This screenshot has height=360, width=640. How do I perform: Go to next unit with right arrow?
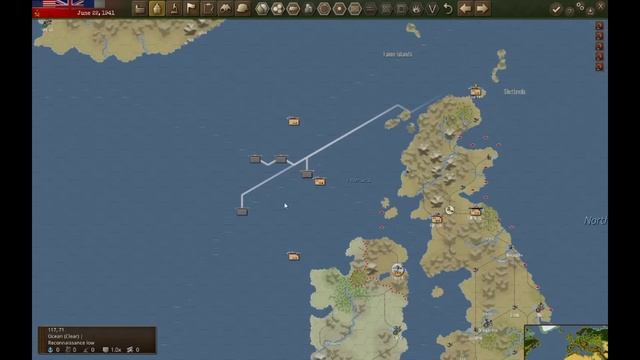(x=482, y=9)
